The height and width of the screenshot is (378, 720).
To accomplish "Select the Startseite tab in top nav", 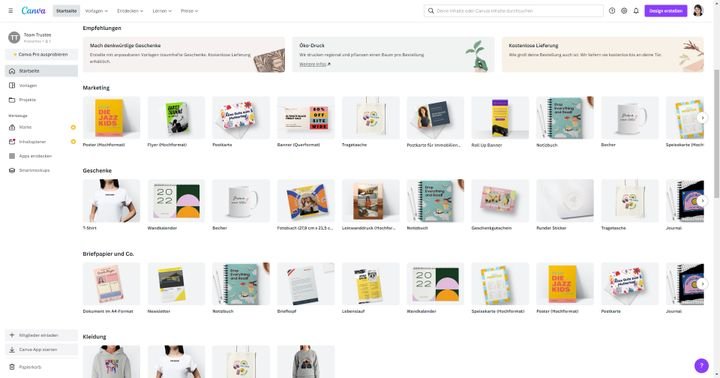I will pyautogui.click(x=66, y=11).
